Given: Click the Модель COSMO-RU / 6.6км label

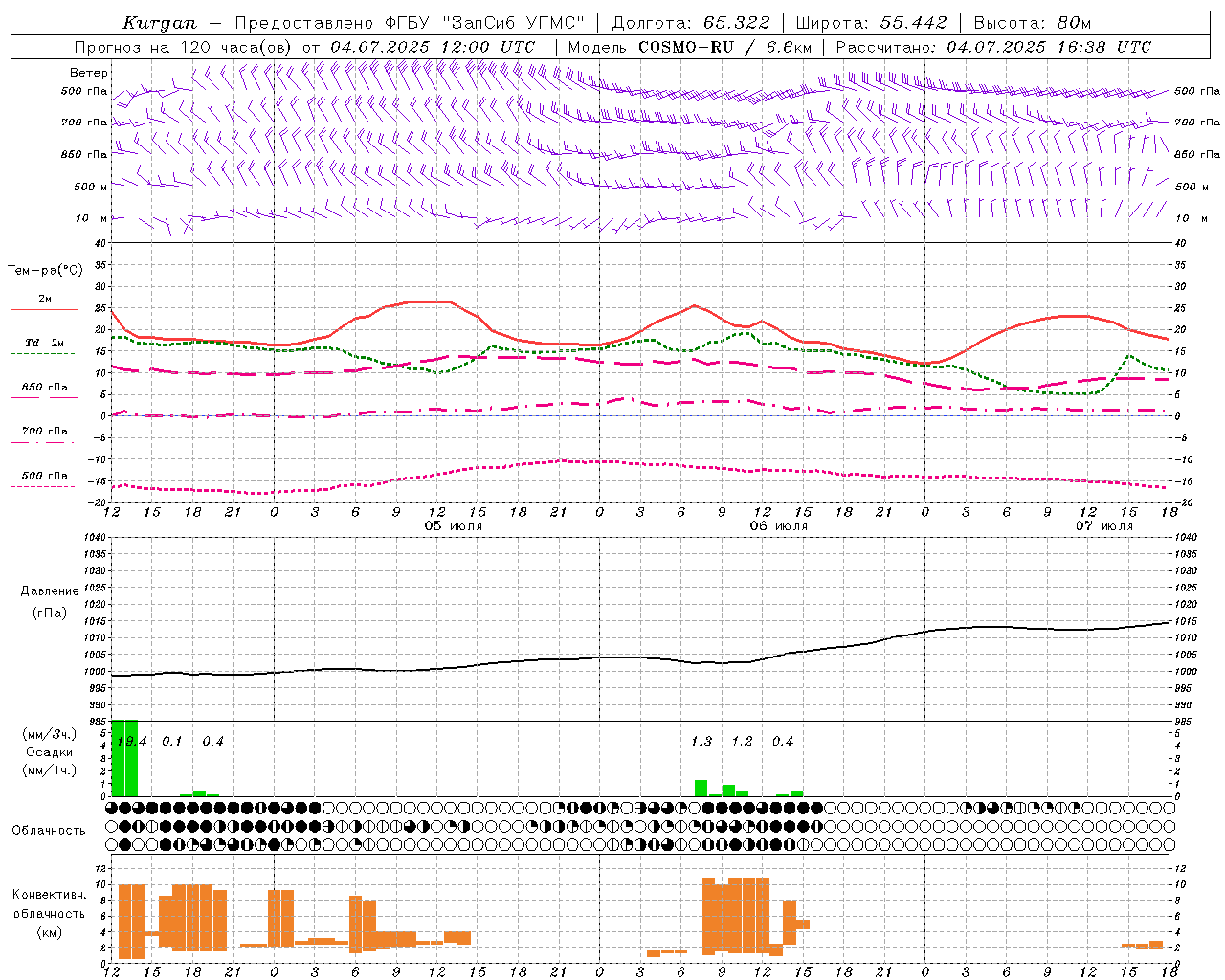Looking at the screenshot, I should coord(690,47).
